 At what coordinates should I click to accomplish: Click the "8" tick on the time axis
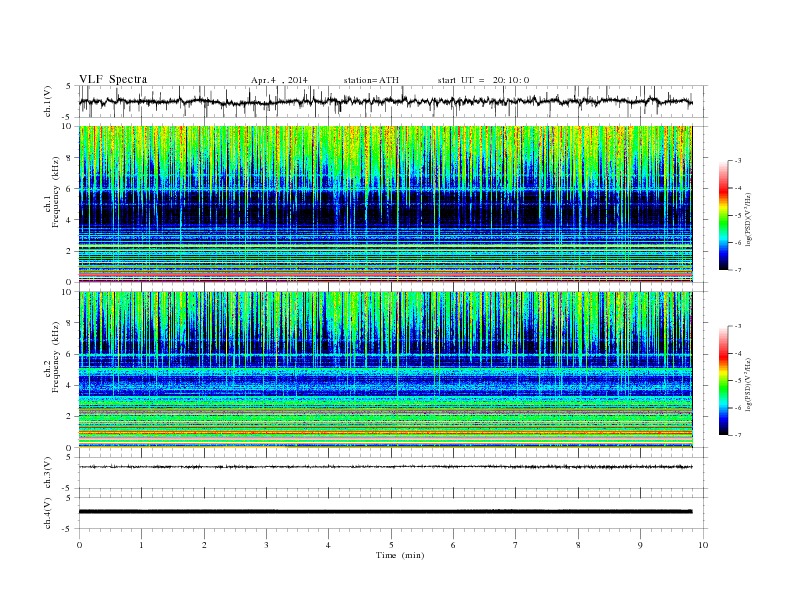tap(578, 545)
